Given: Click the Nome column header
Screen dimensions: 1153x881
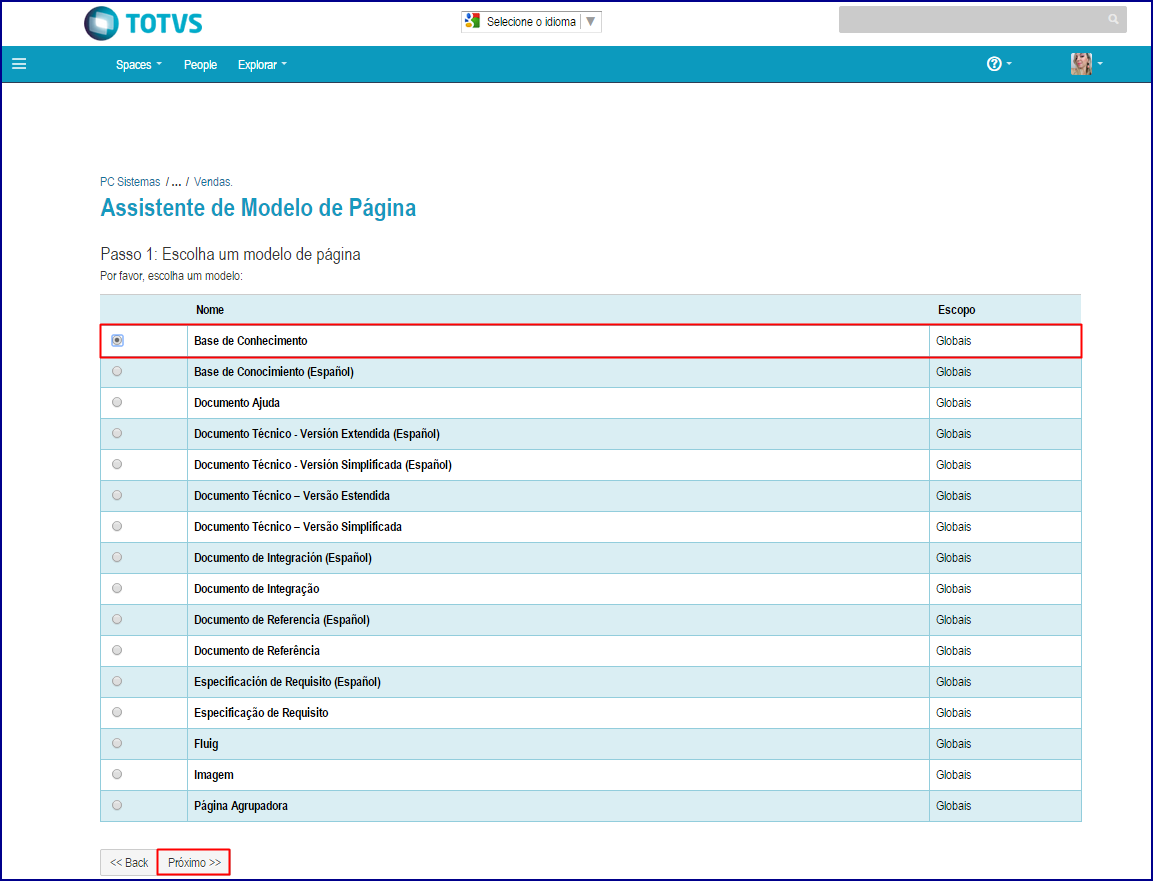Looking at the screenshot, I should click(x=210, y=310).
